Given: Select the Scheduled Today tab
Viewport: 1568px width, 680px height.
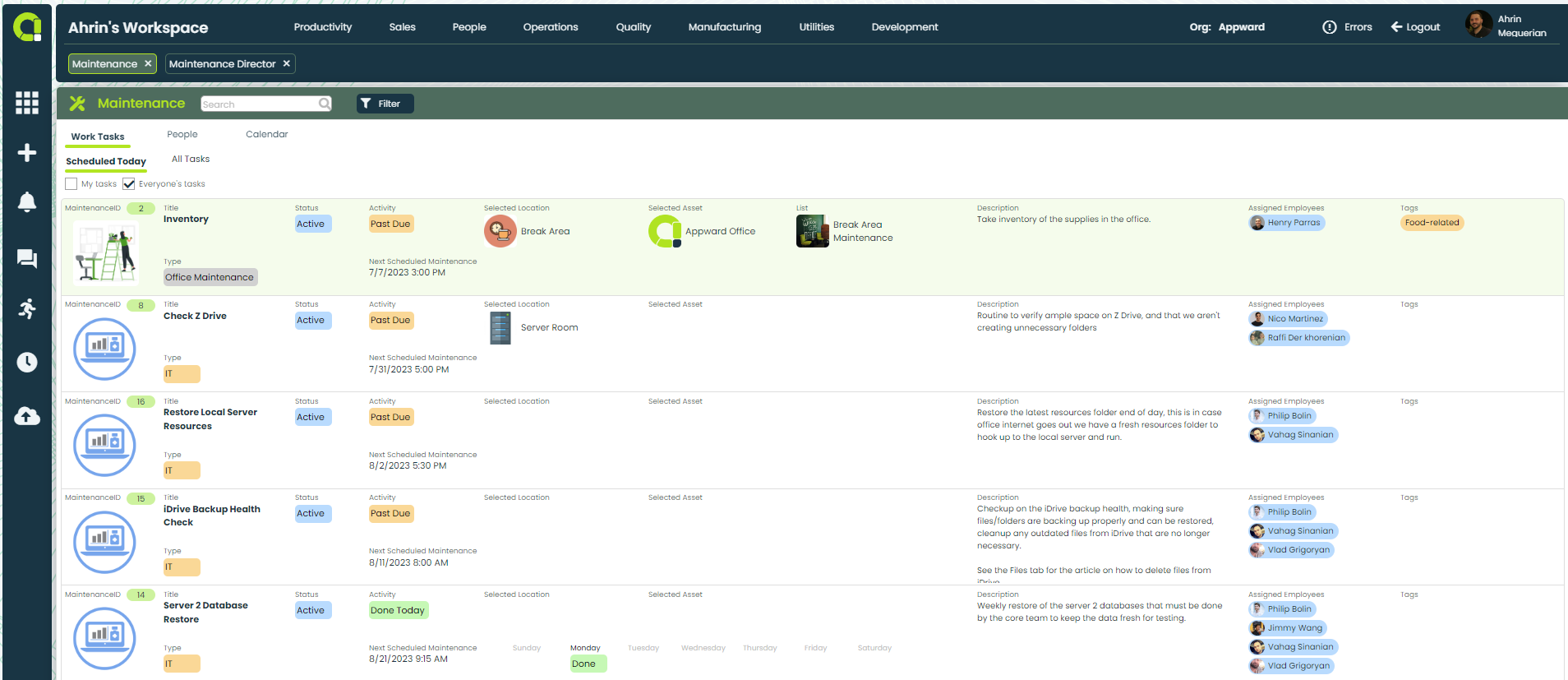Looking at the screenshot, I should [x=106, y=161].
